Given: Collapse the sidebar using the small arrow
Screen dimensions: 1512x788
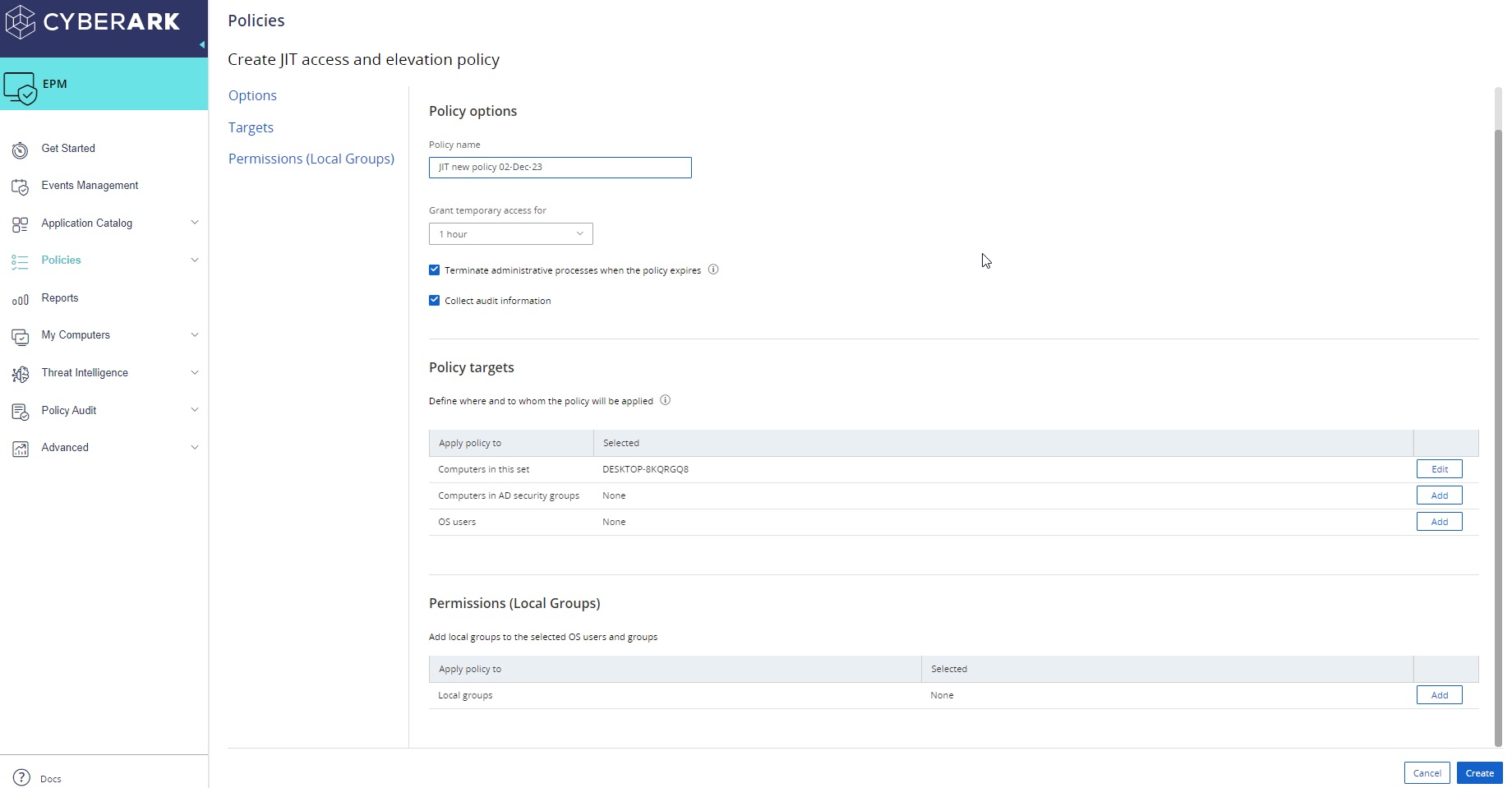Looking at the screenshot, I should (x=202, y=44).
